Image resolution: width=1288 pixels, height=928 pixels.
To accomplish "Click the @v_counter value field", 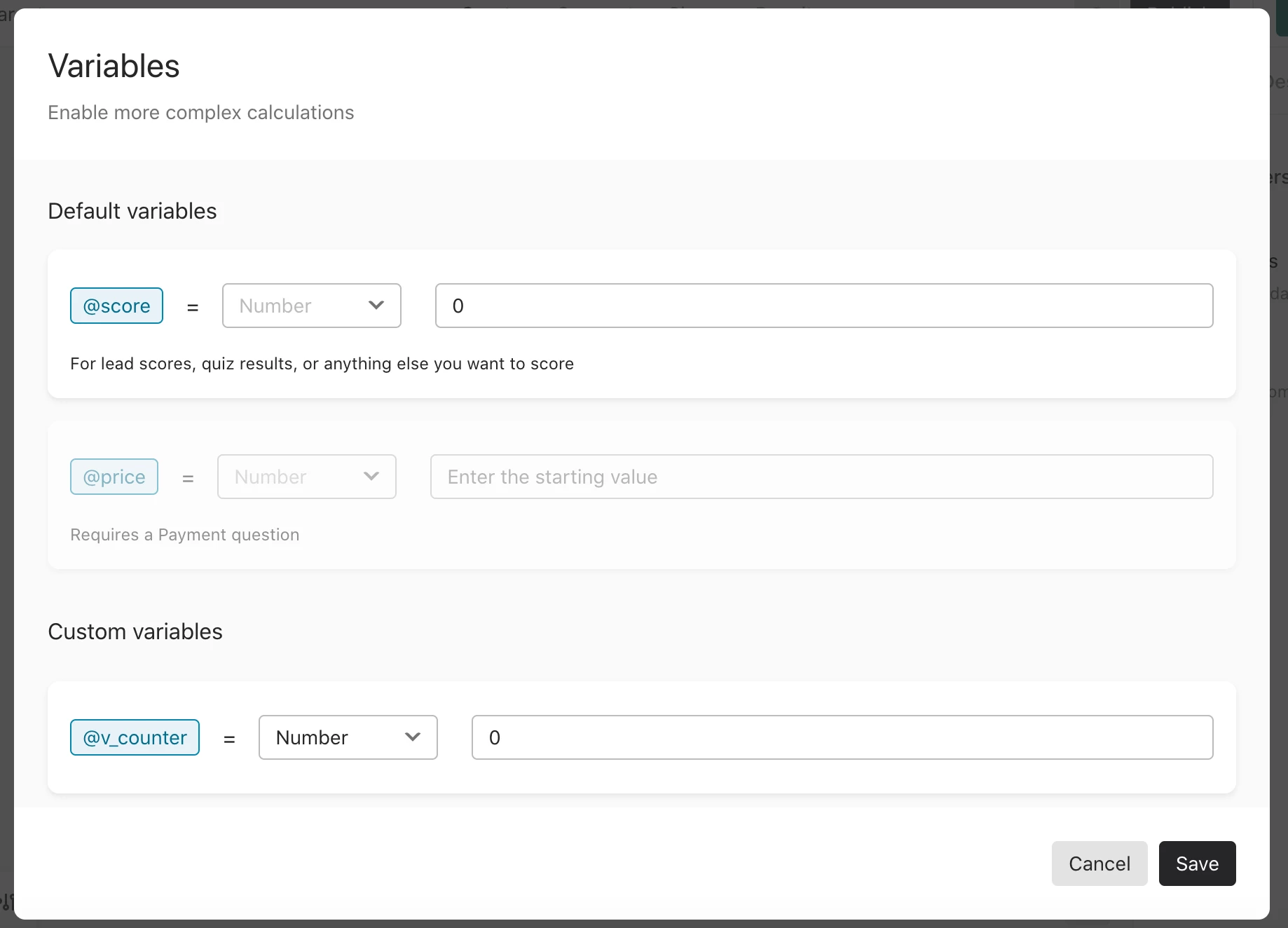I will pyautogui.click(x=842, y=737).
